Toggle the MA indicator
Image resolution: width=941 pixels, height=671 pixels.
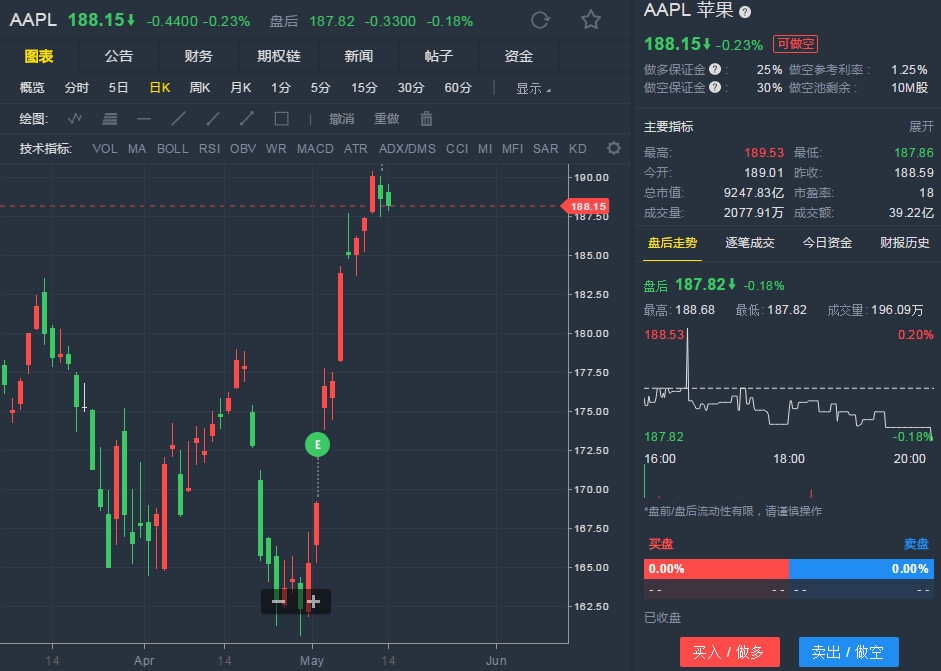(137, 149)
